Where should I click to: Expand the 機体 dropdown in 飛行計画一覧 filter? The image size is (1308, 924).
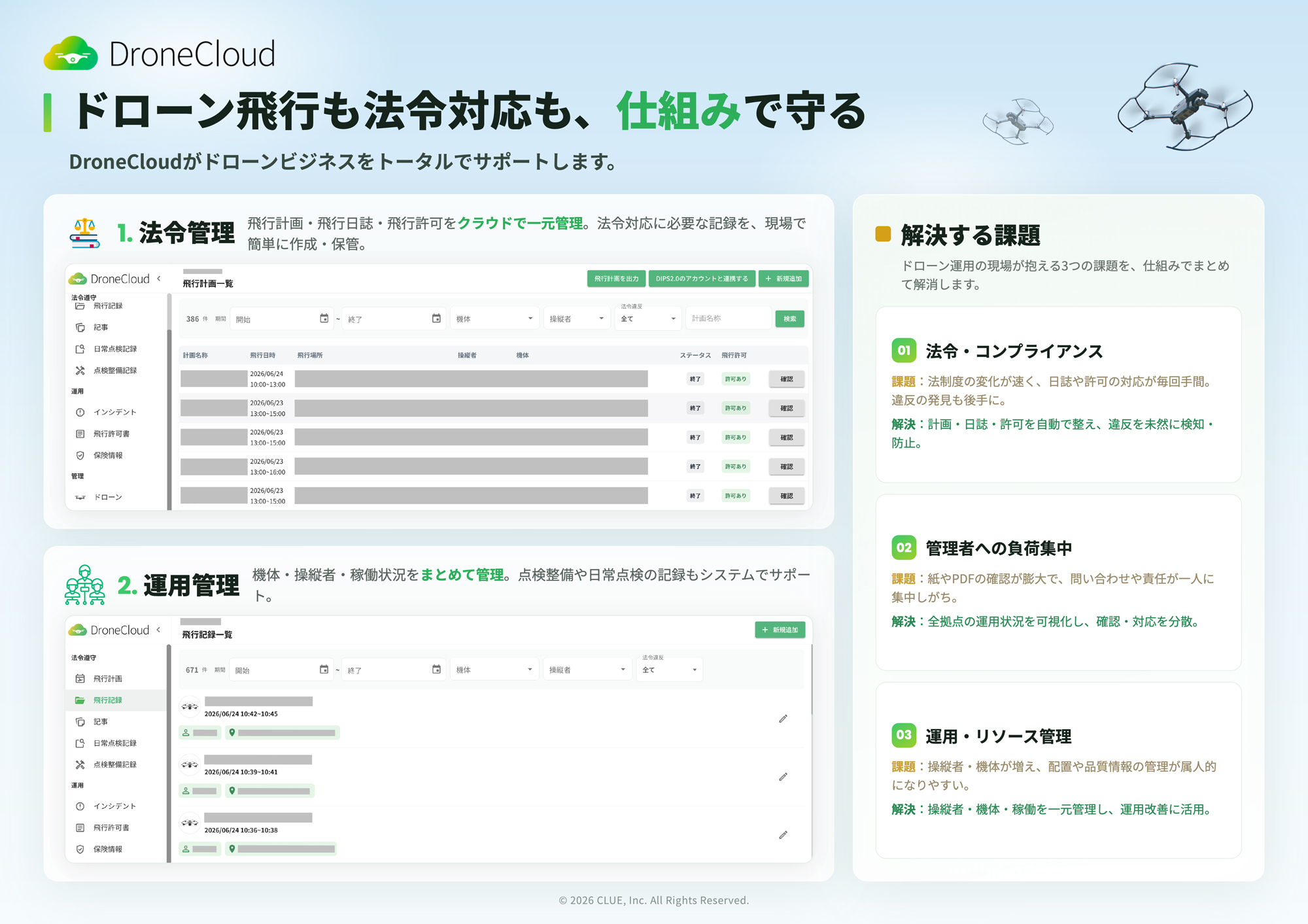coord(494,318)
